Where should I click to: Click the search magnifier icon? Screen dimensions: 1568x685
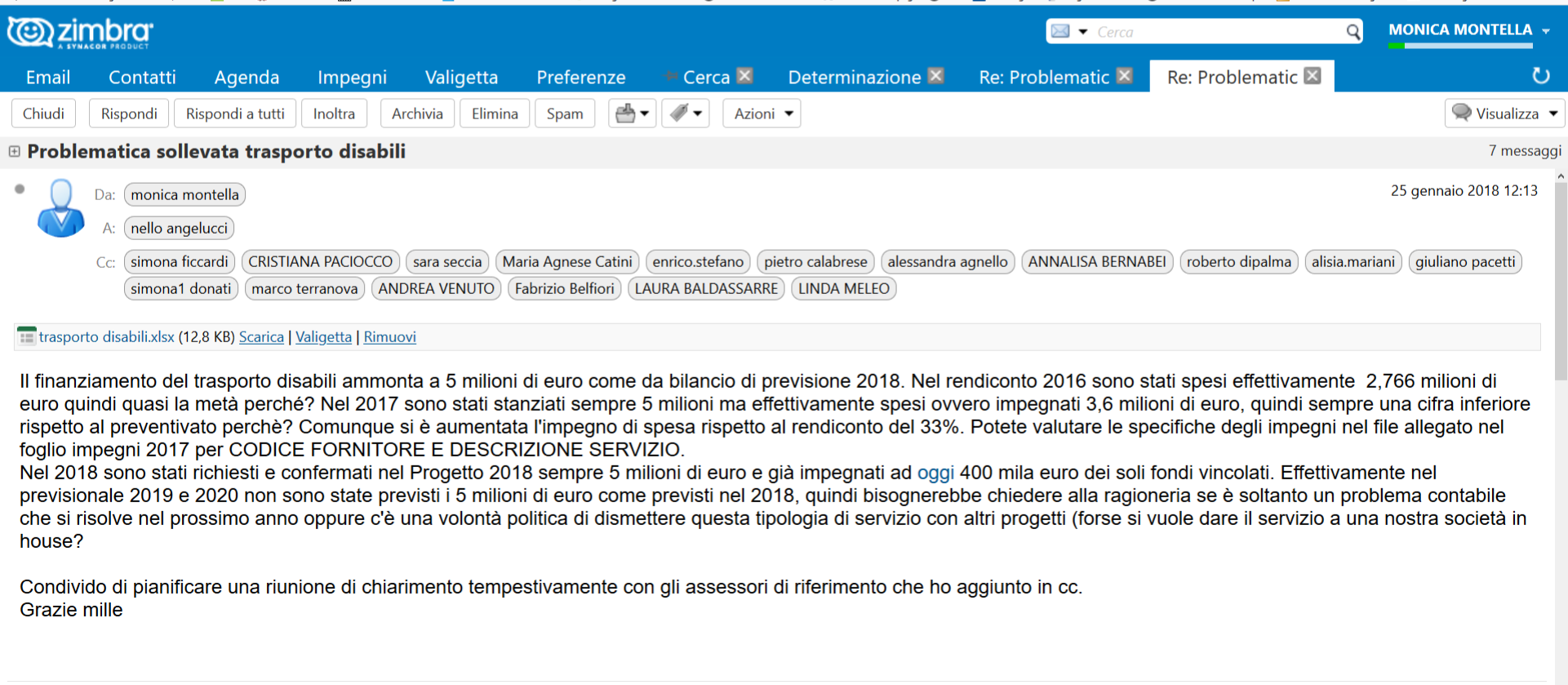coord(1353,32)
